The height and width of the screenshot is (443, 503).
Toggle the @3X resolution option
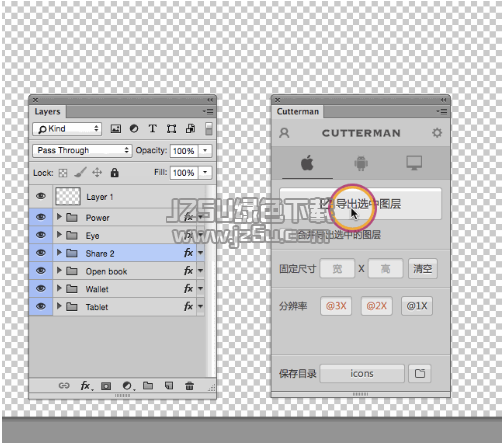(336, 306)
